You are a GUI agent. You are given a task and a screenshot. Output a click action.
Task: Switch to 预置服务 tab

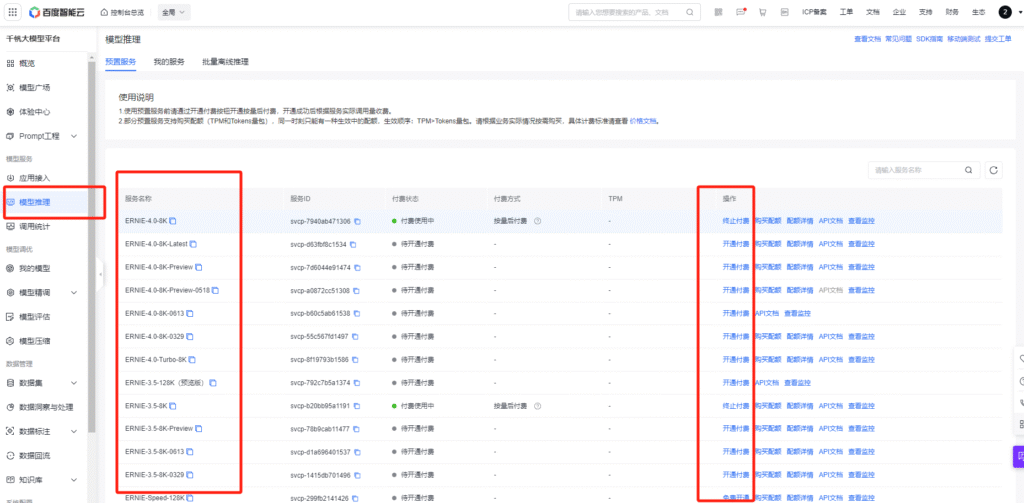point(120,62)
